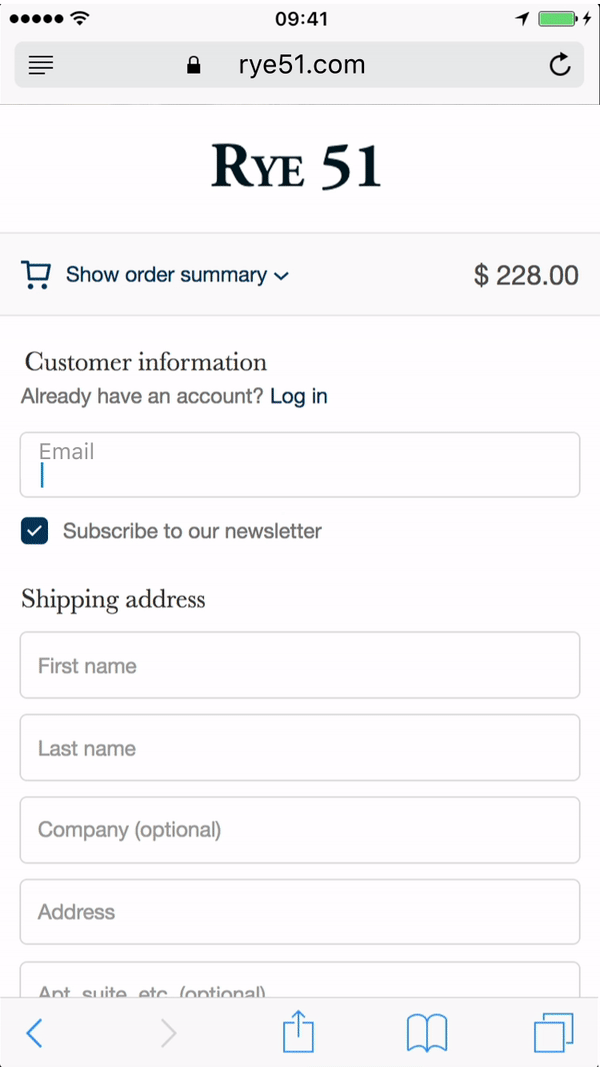The image size is (600, 1067).
Task: Show open Safari tabs
Action: pos(553,1032)
